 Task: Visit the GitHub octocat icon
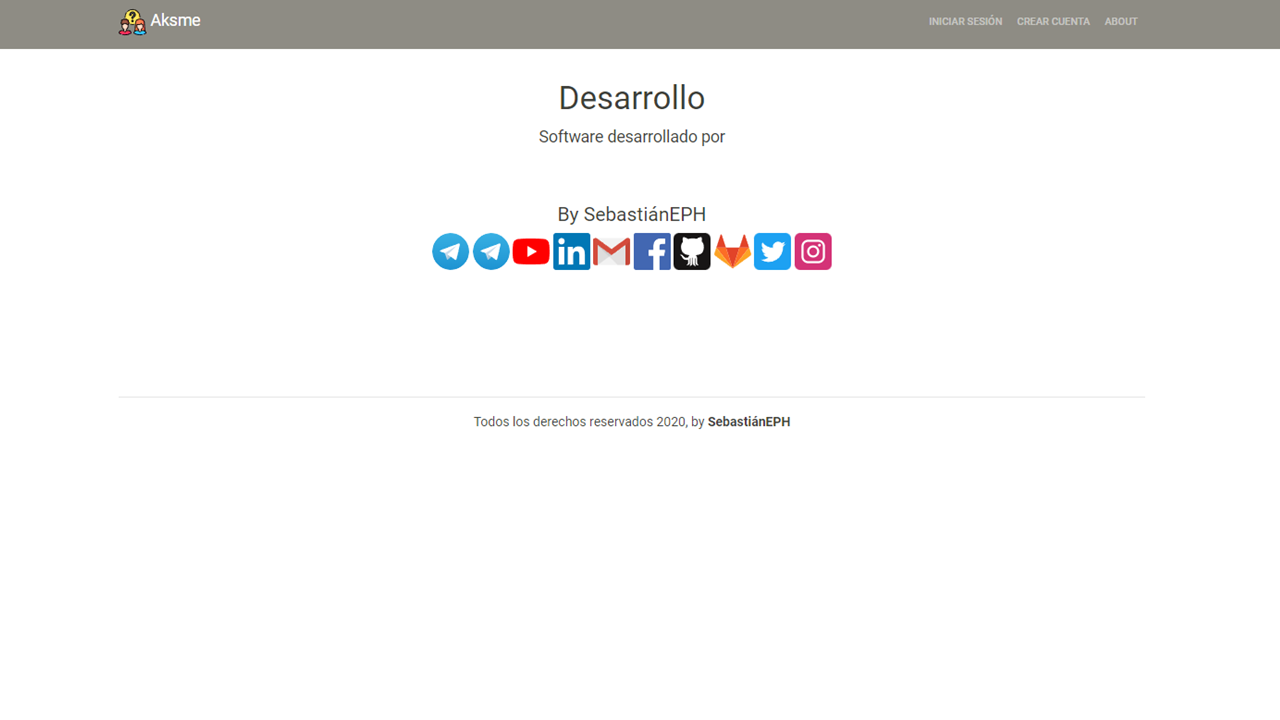click(x=692, y=251)
